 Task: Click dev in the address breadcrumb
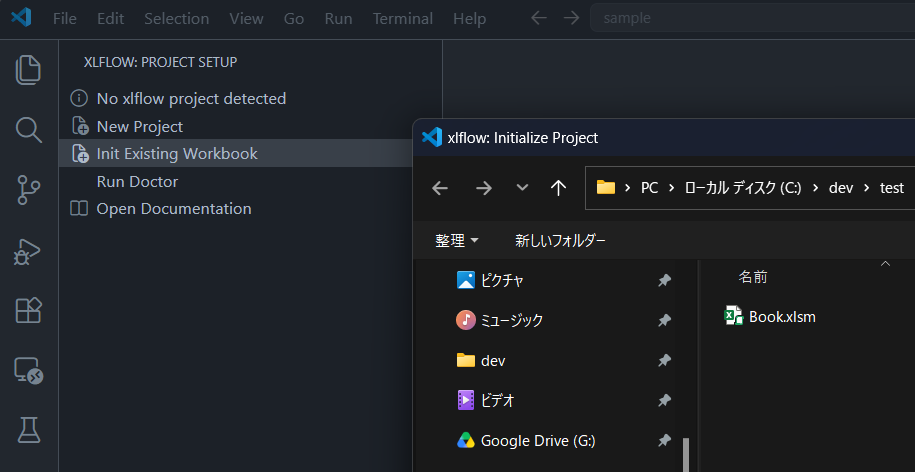(x=841, y=188)
